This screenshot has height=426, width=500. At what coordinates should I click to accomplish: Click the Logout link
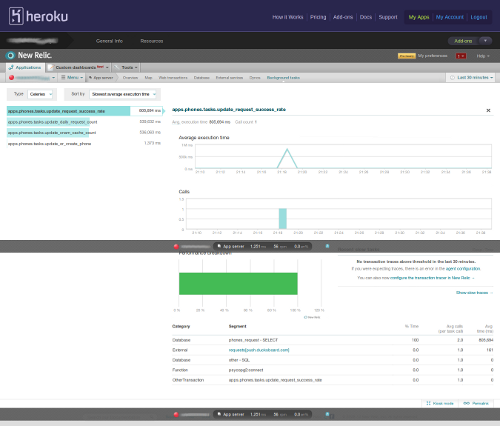[x=479, y=17]
